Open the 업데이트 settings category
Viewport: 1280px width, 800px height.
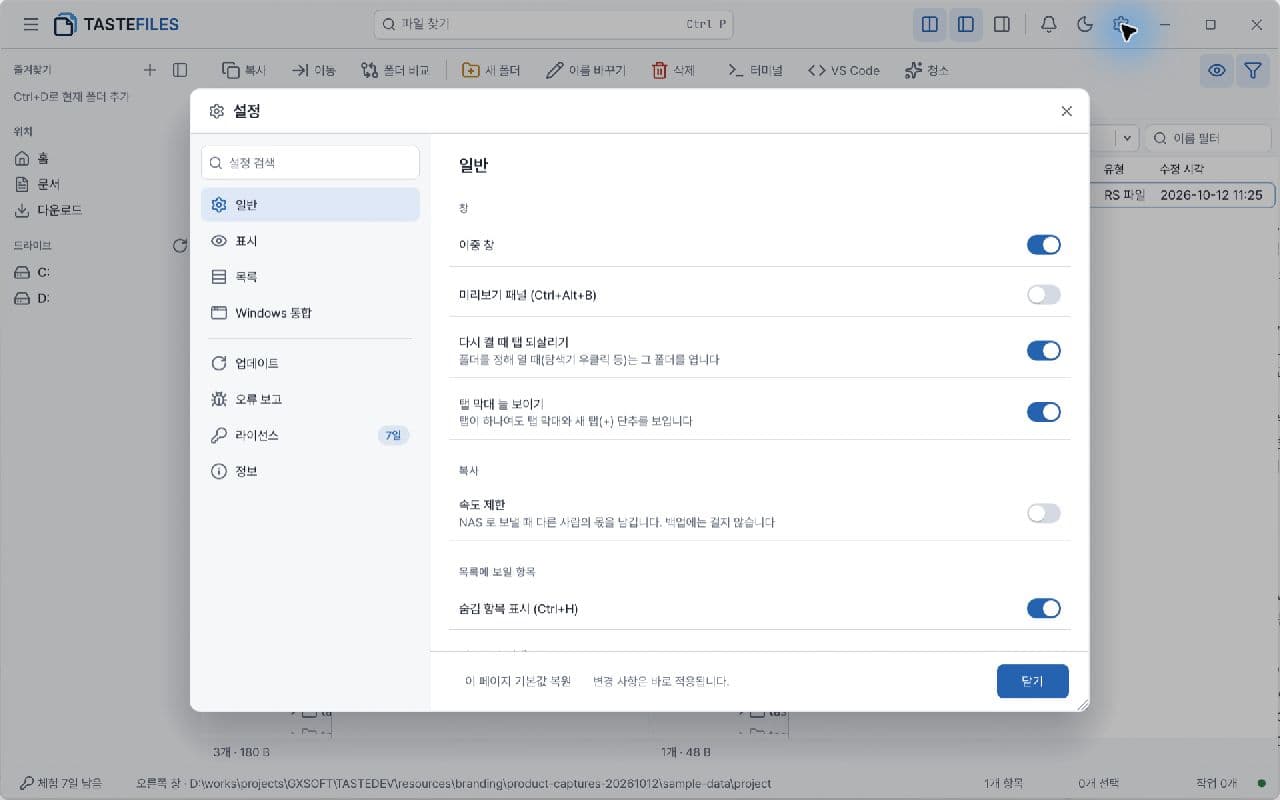pos(310,363)
